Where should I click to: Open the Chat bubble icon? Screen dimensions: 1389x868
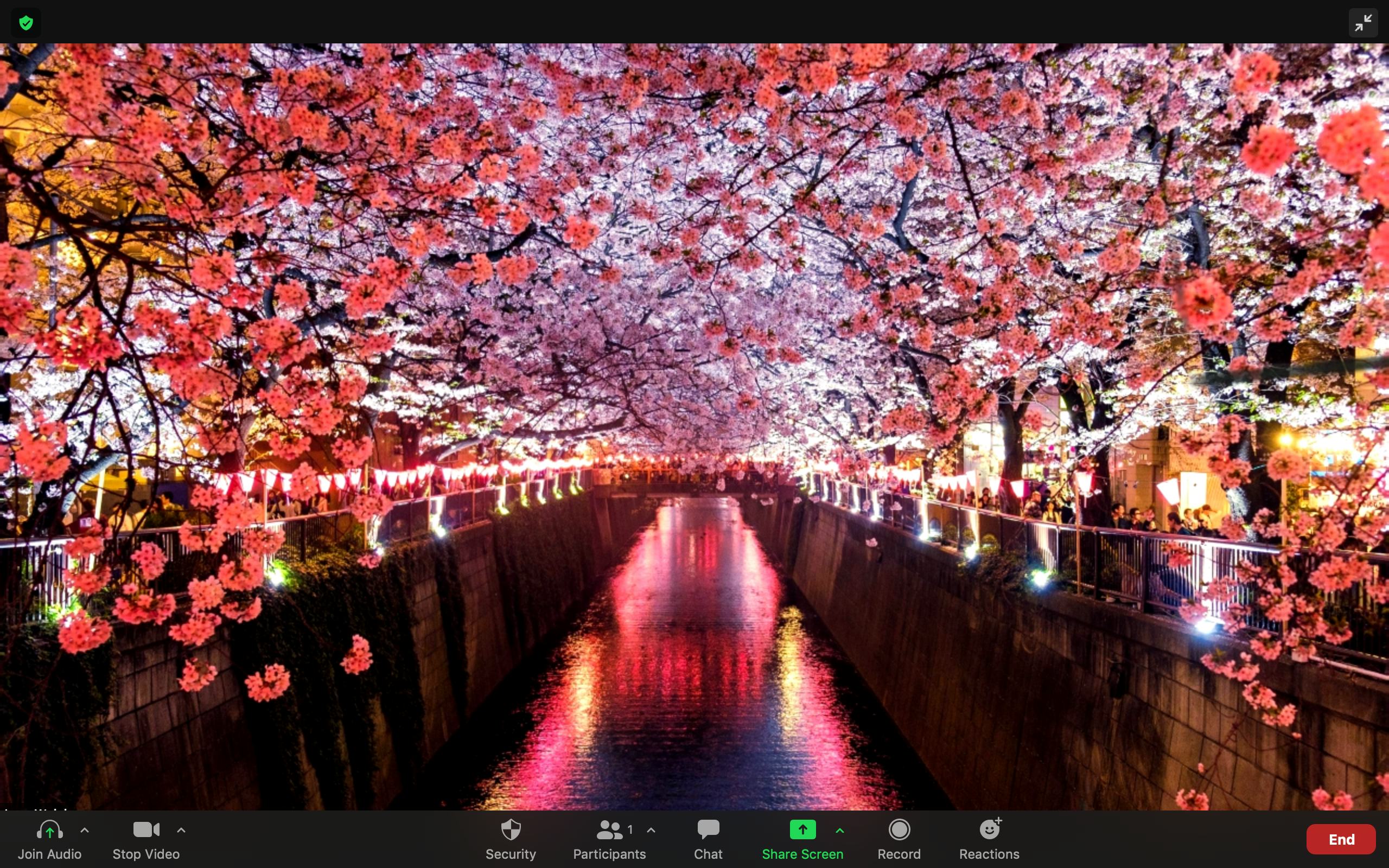click(708, 829)
